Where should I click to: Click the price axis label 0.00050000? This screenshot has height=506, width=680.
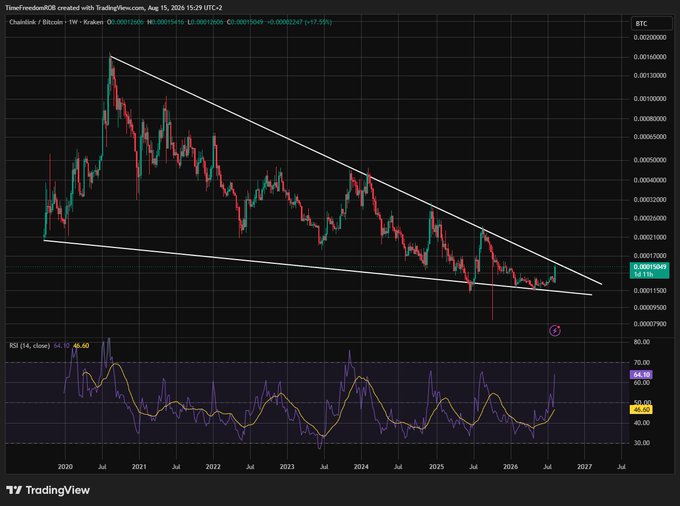coord(650,160)
